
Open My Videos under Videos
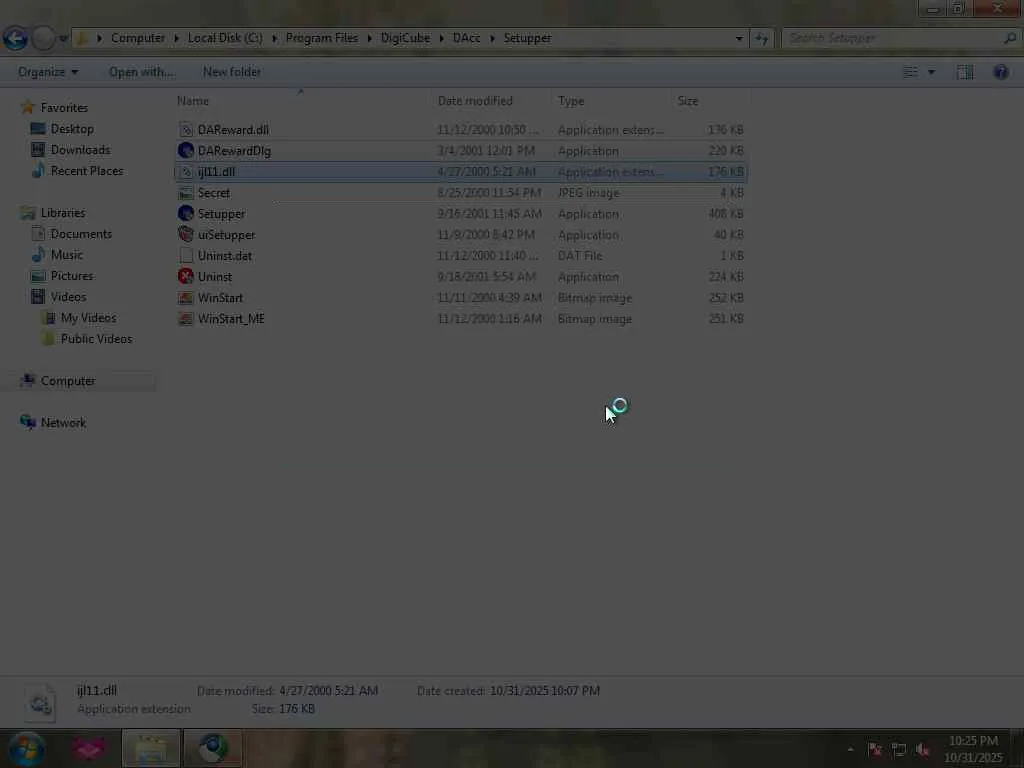pyautogui.click(x=88, y=317)
